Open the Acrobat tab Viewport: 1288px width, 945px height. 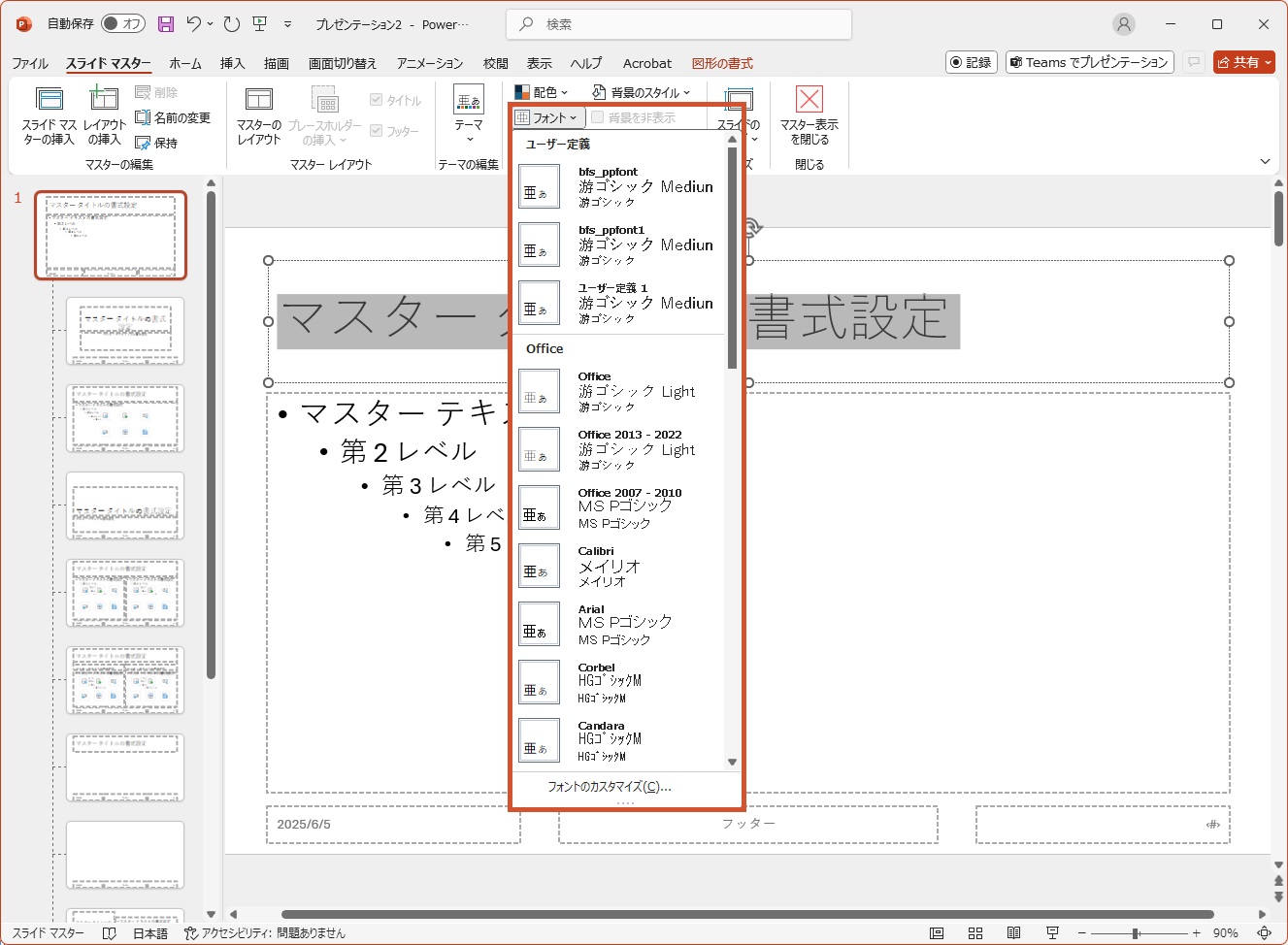point(647,64)
